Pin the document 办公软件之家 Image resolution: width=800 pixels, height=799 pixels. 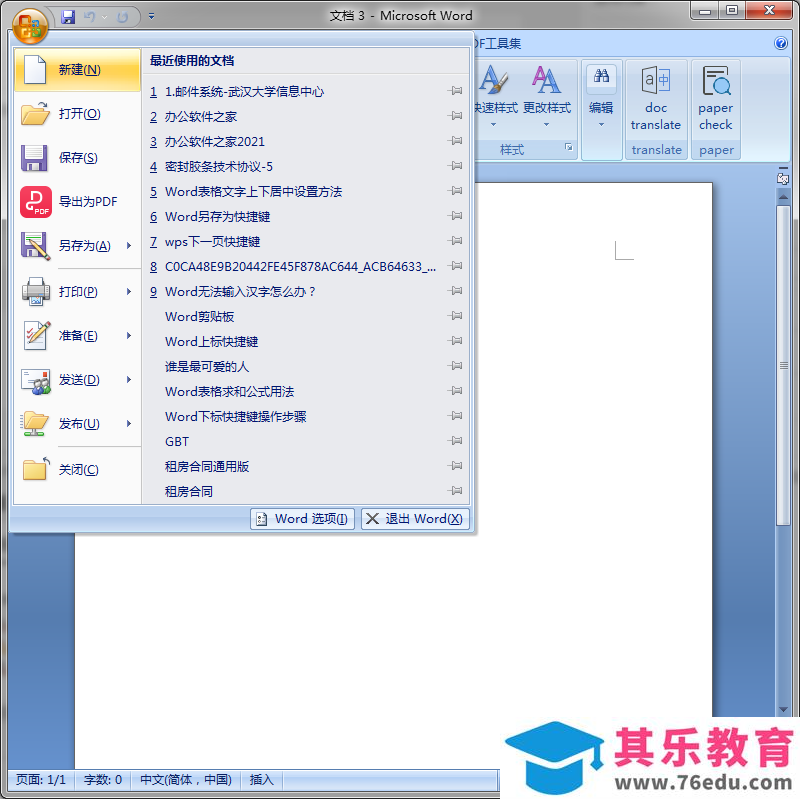click(x=455, y=116)
